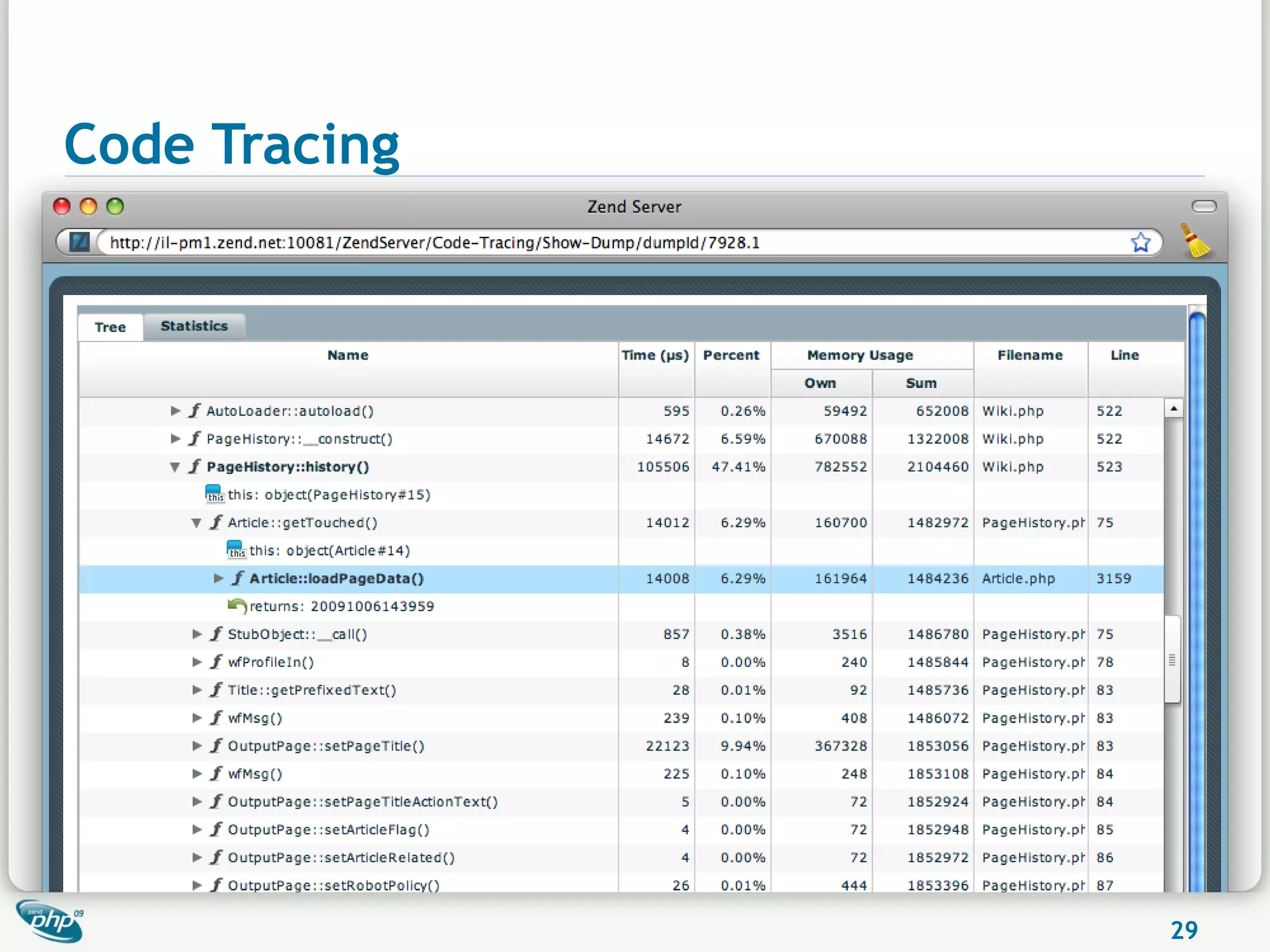Viewport: 1270px width, 952px height.
Task: Select 'this: object(PageHistory#15)' row
Action: 621,495
